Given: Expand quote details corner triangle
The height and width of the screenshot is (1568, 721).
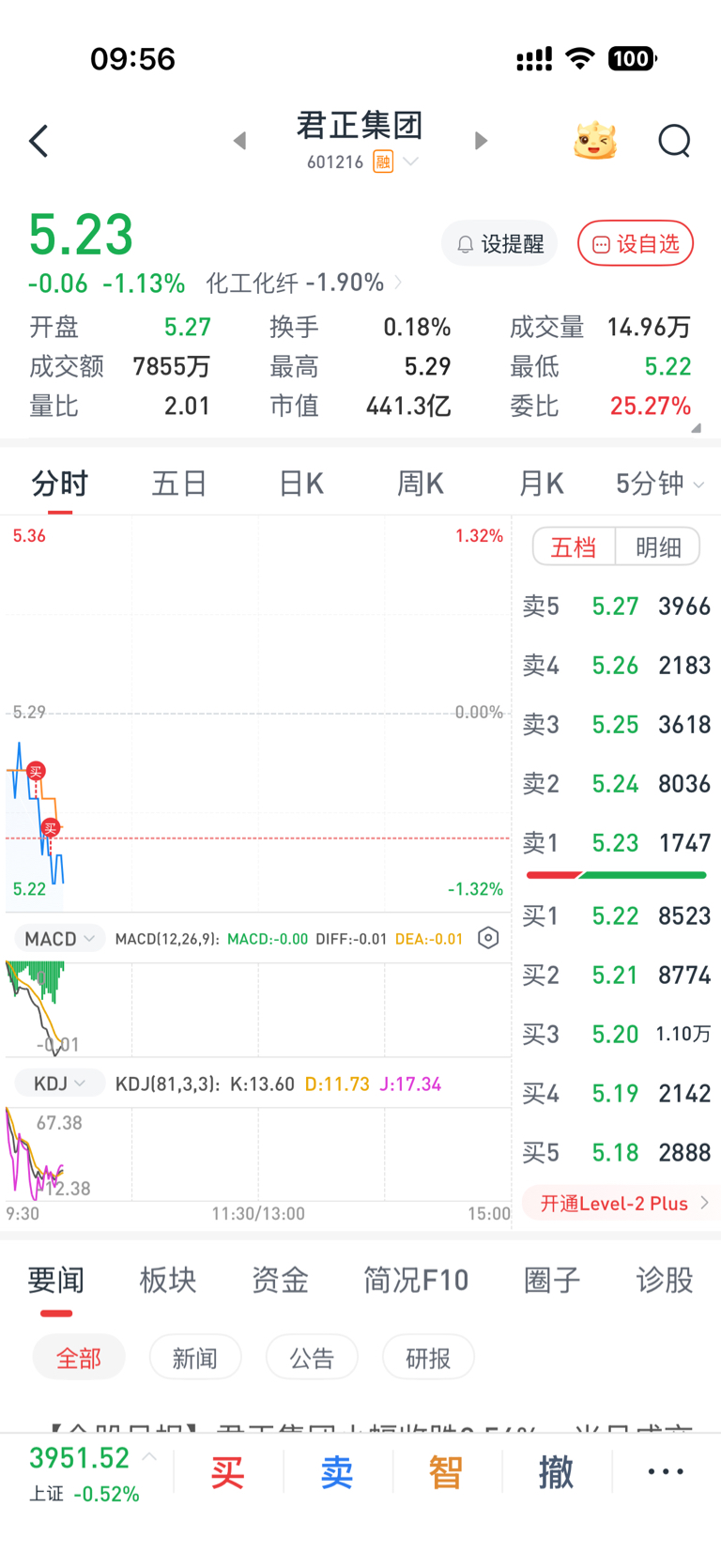Looking at the screenshot, I should tap(696, 427).
